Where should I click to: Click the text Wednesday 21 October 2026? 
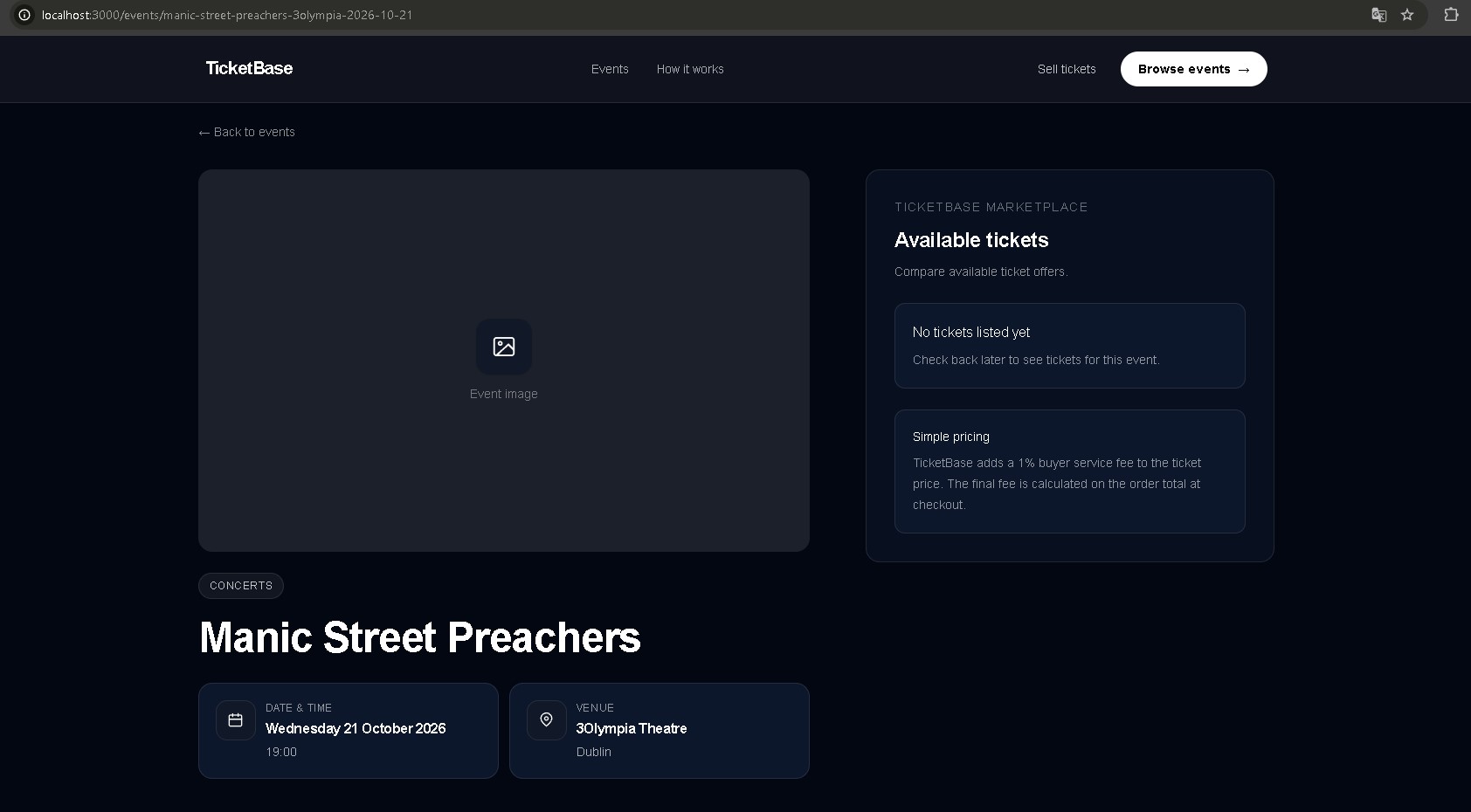[x=356, y=728]
